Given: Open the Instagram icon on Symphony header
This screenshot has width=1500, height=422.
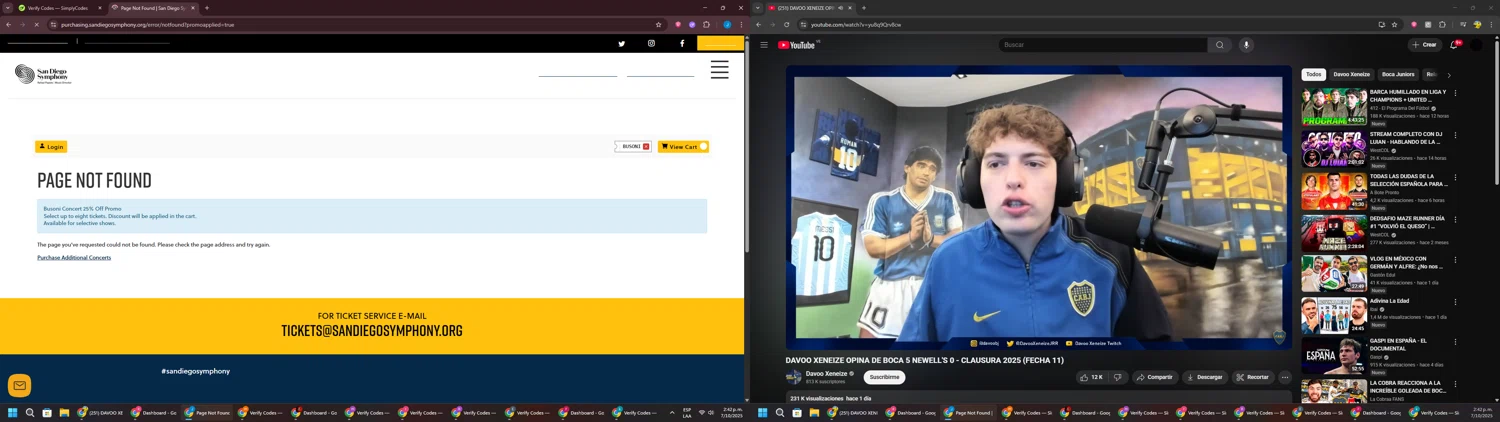Looking at the screenshot, I should tap(651, 44).
